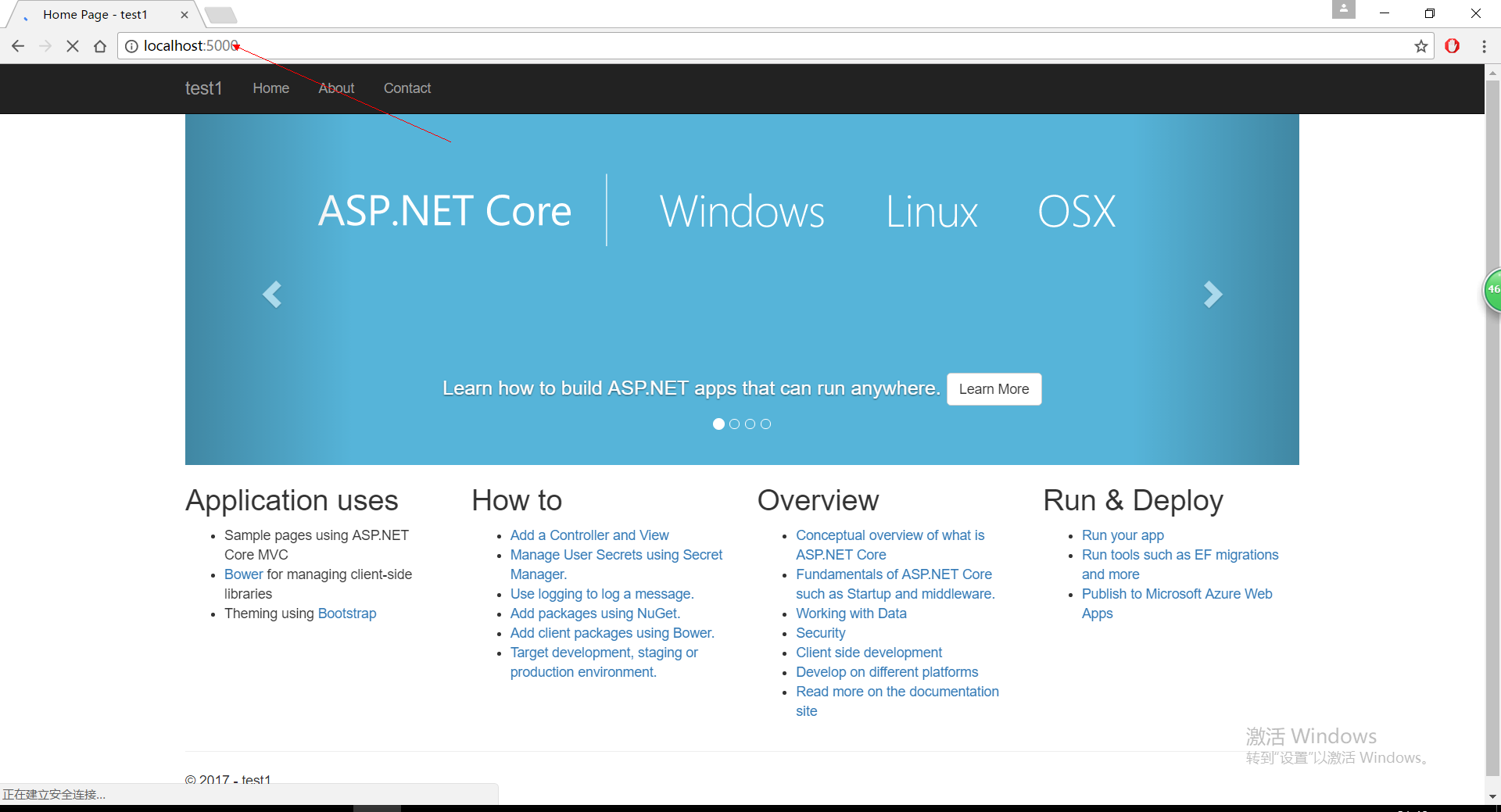
Task: View site information icon in address bar
Action: tap(131, 46)
